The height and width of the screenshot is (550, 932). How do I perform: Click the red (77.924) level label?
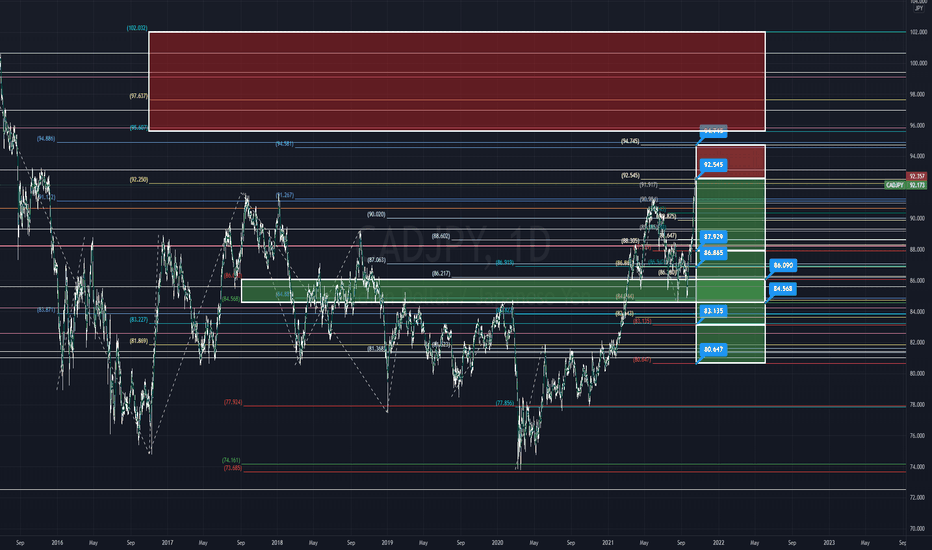tap(233, 403)
